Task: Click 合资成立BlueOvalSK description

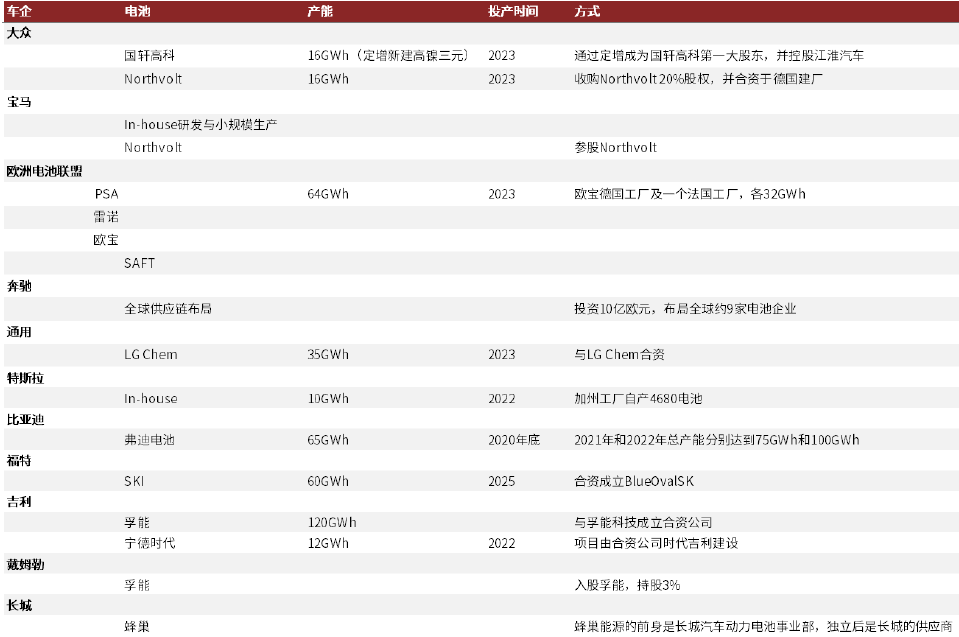Action: point(634,481)
